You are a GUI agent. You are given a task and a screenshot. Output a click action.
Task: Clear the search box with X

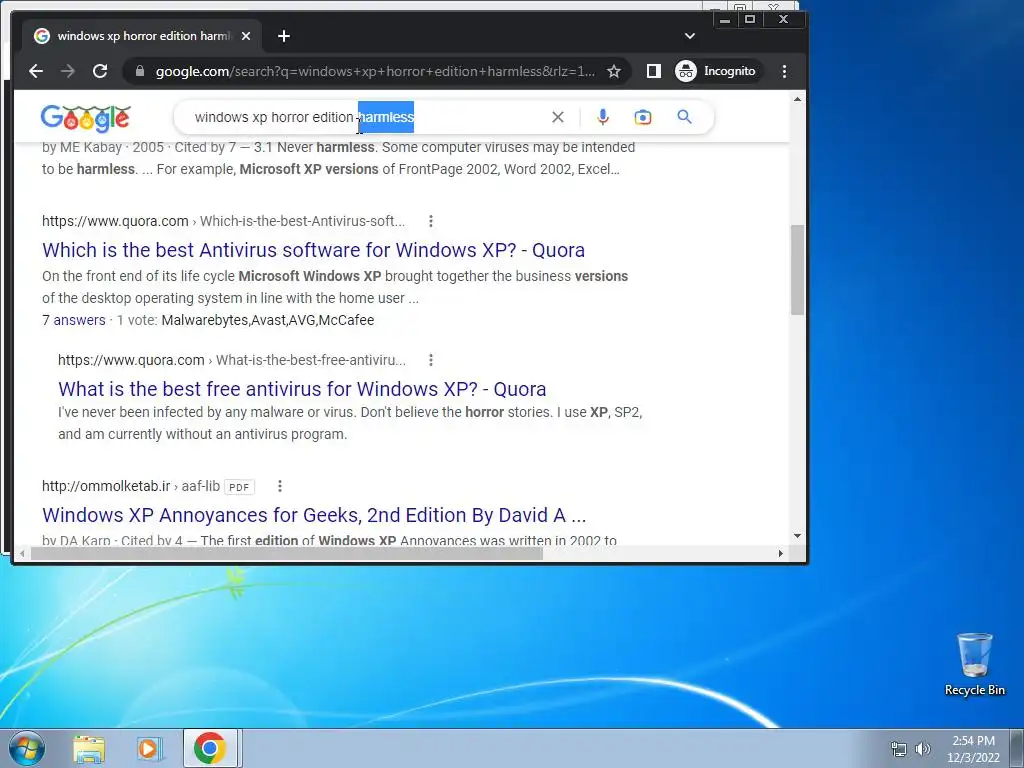coord(558,117)
